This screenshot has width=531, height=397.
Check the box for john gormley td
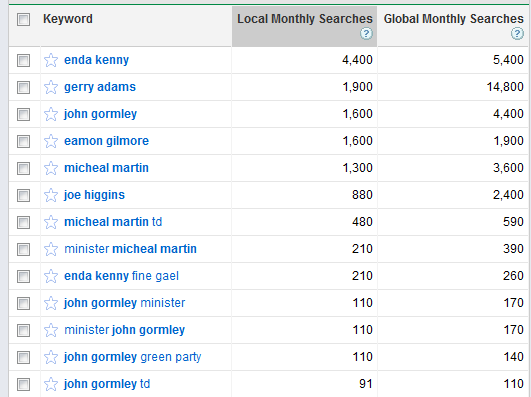(24, 384)
